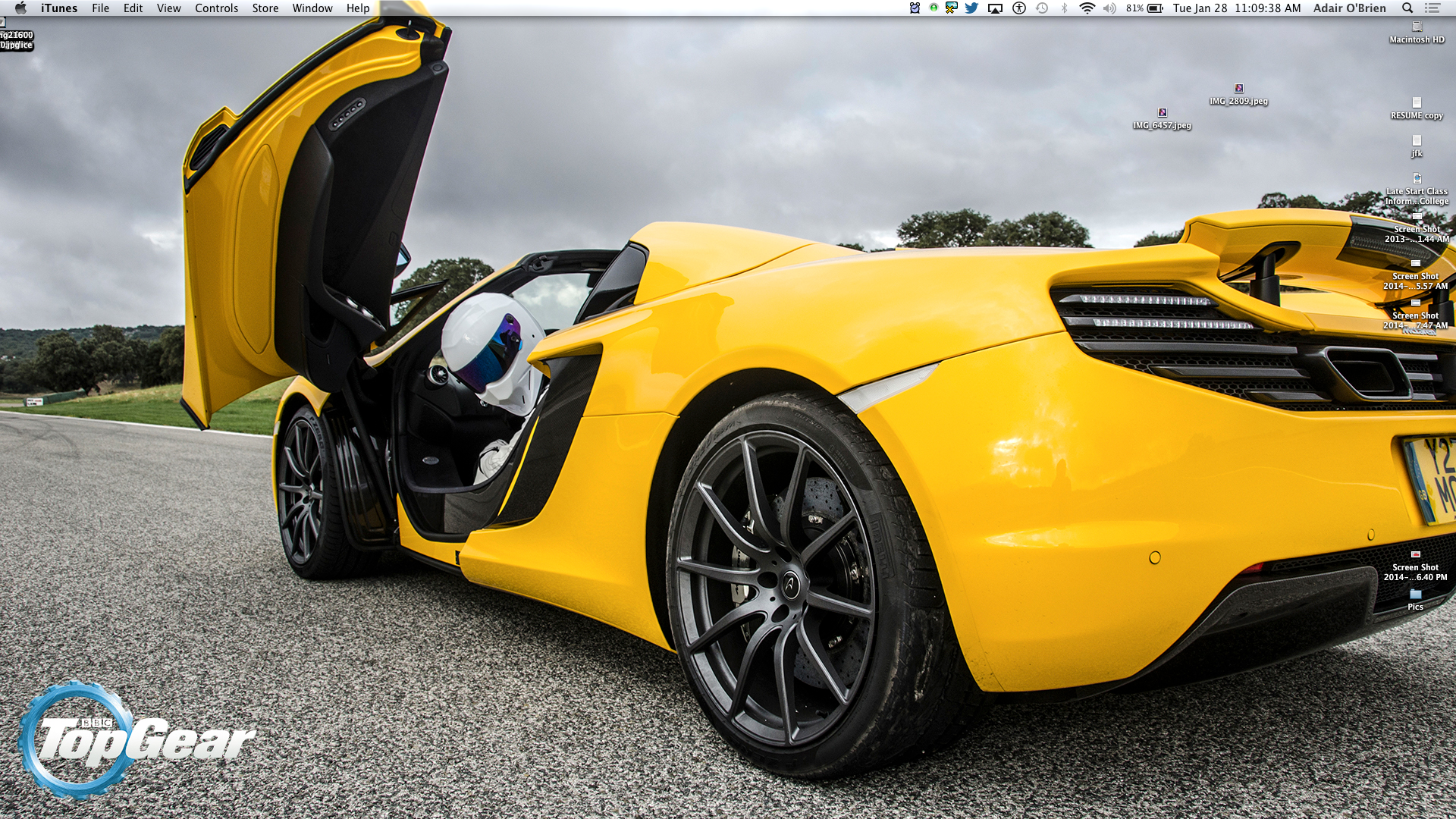Open the Help menu
The height and width of the screenshot is (819, 1456).
point(358,8)
